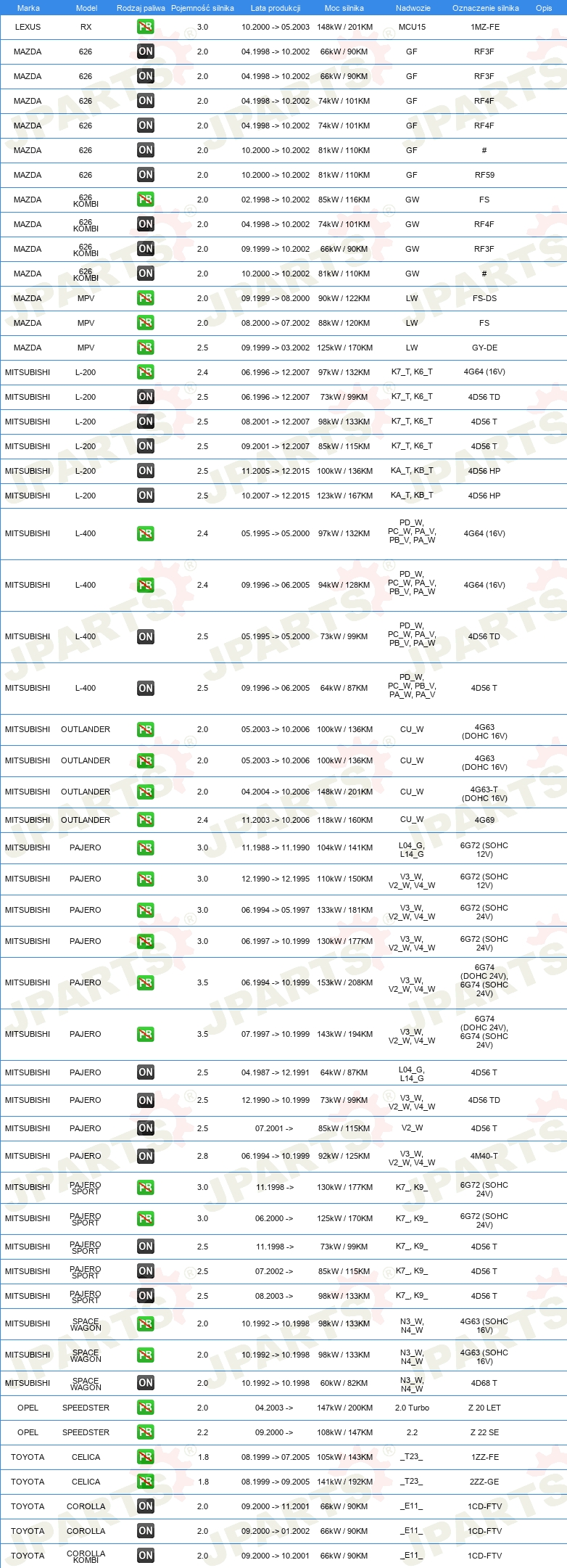
Task: Select the LEXUS brand cell
Action: (x=28, y=27)
